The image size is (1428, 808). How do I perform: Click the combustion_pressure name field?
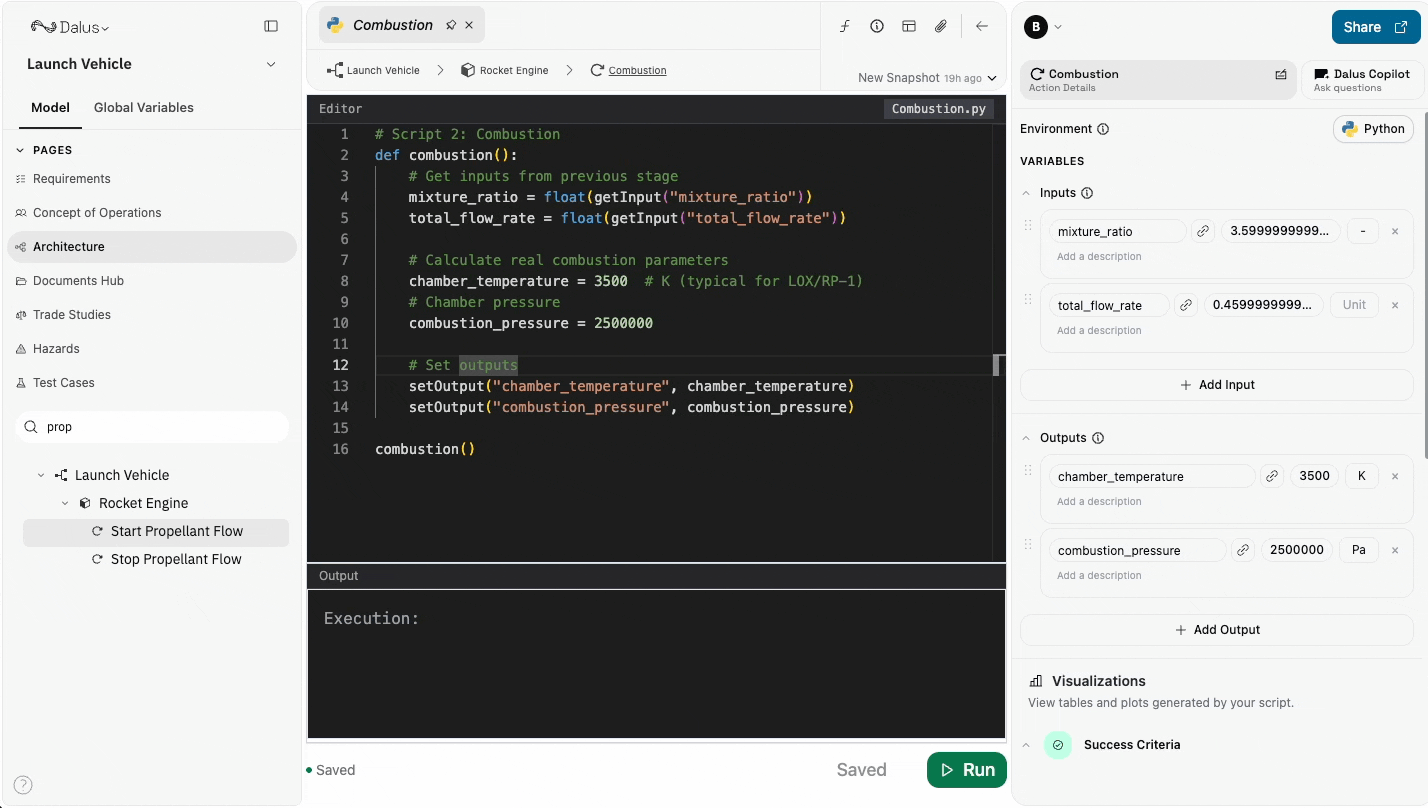tap(1138, 550)
